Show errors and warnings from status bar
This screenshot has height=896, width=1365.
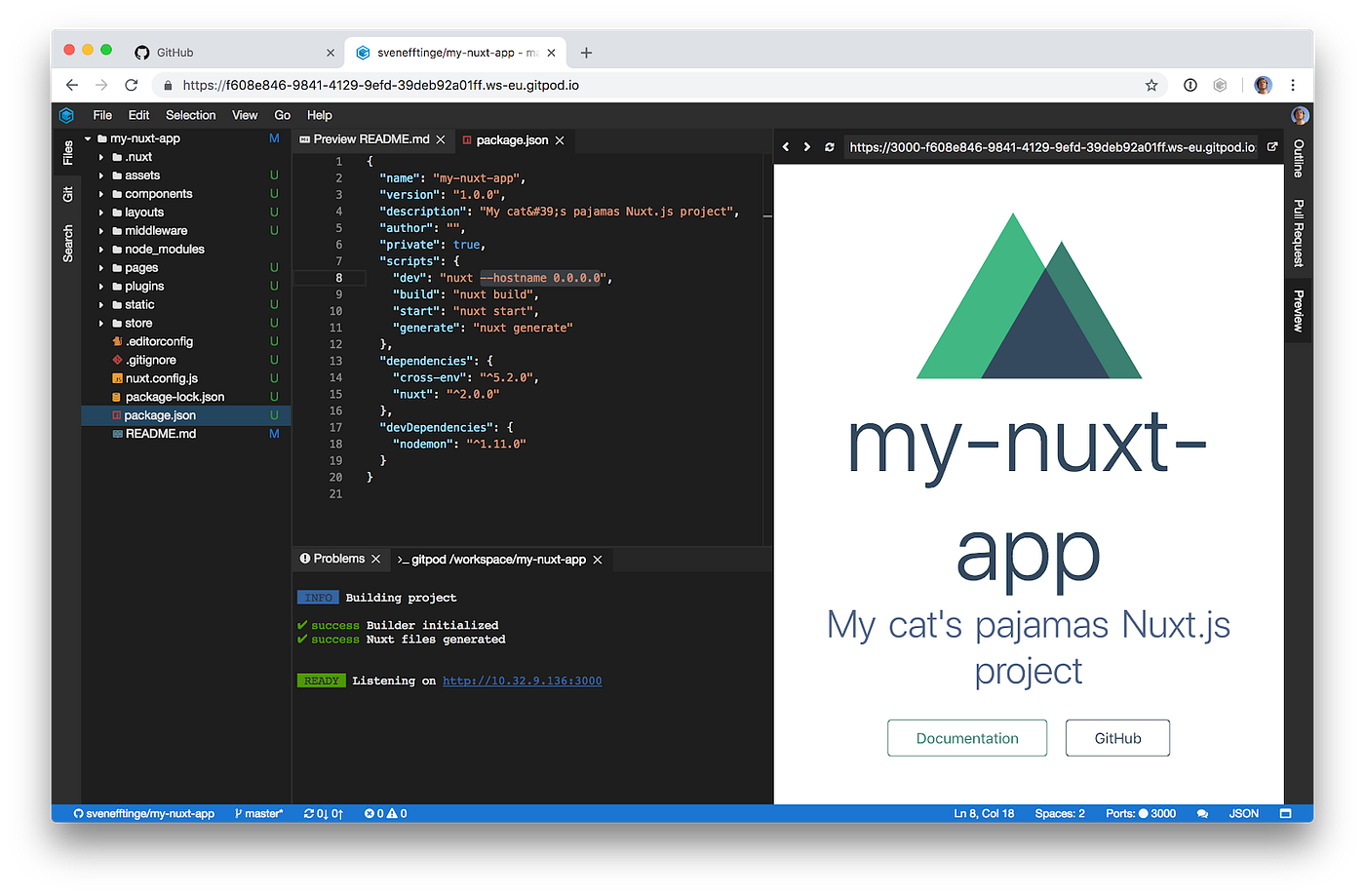click(384, 812)
